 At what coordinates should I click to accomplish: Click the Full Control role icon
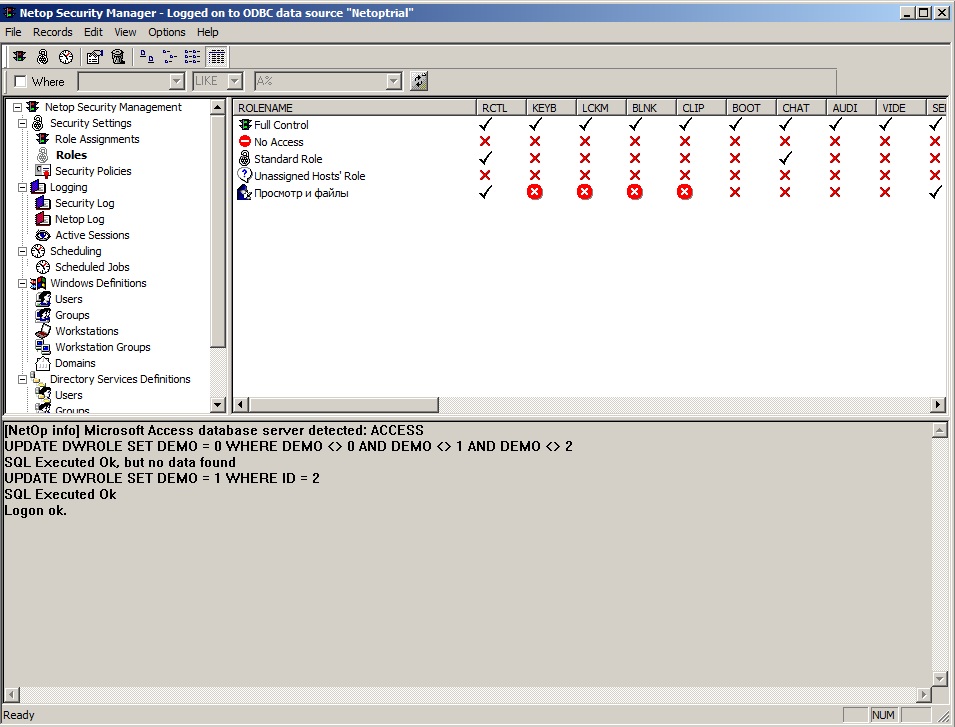[245, 125]
